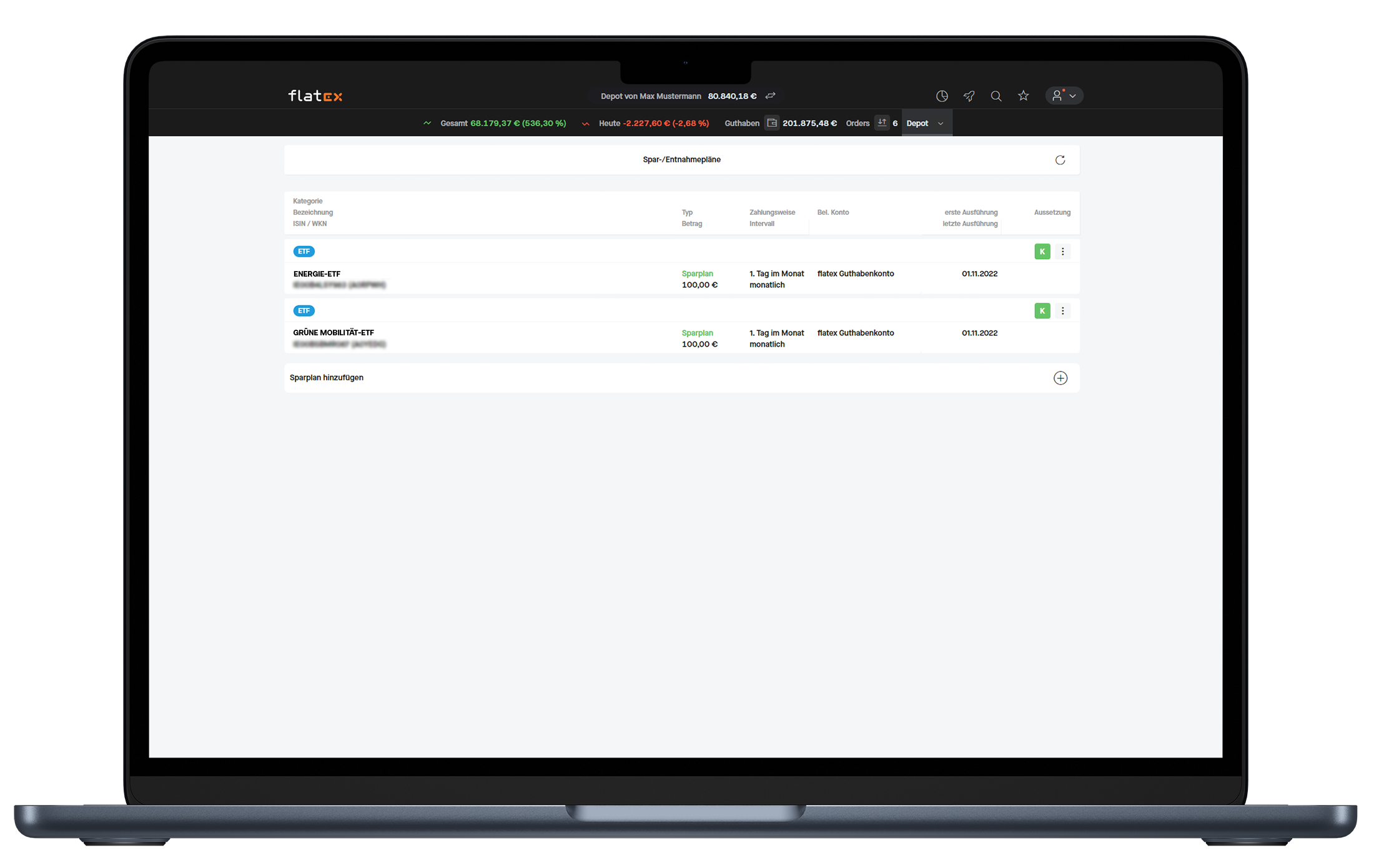Click the Aussetzung column header
1374x868 pixels.
point(1052,212)
